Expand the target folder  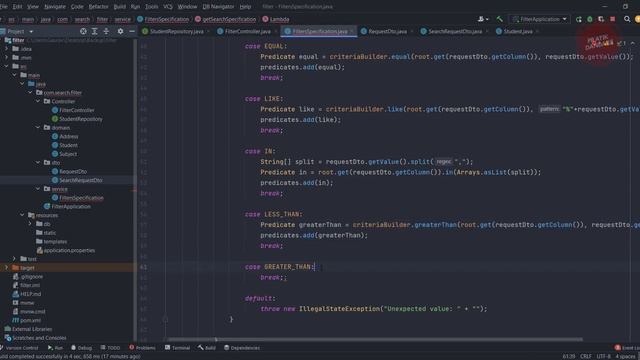(x=7, y=268)
